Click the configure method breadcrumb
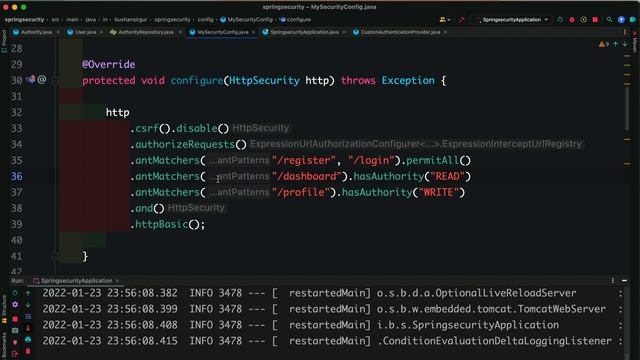640x360 pixels. pos(295,20)
